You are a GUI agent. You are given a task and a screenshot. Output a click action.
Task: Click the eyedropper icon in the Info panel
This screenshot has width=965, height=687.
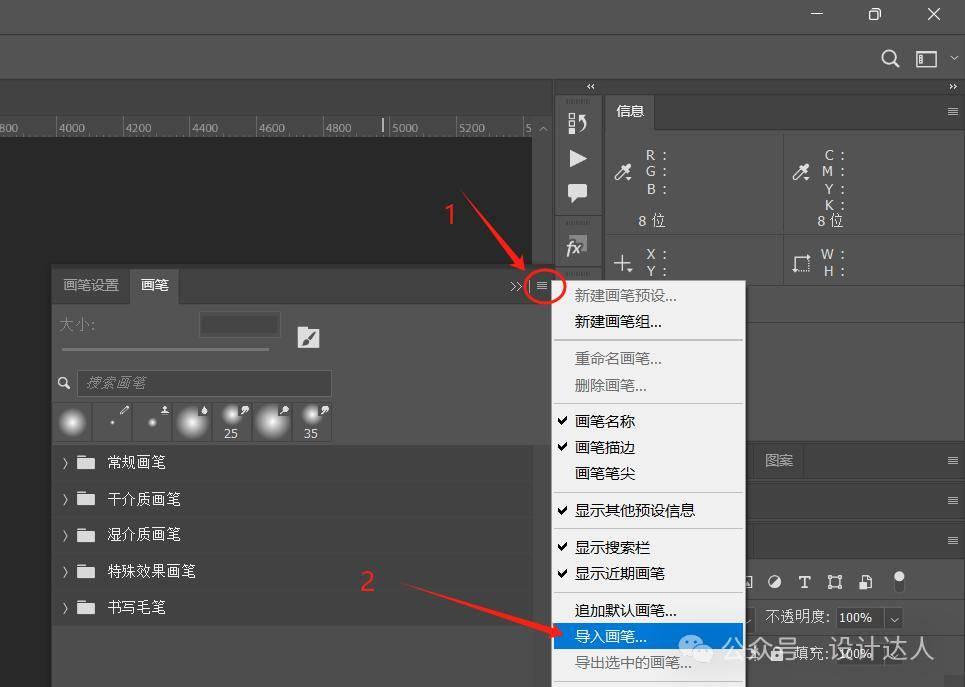coord(622,171)
